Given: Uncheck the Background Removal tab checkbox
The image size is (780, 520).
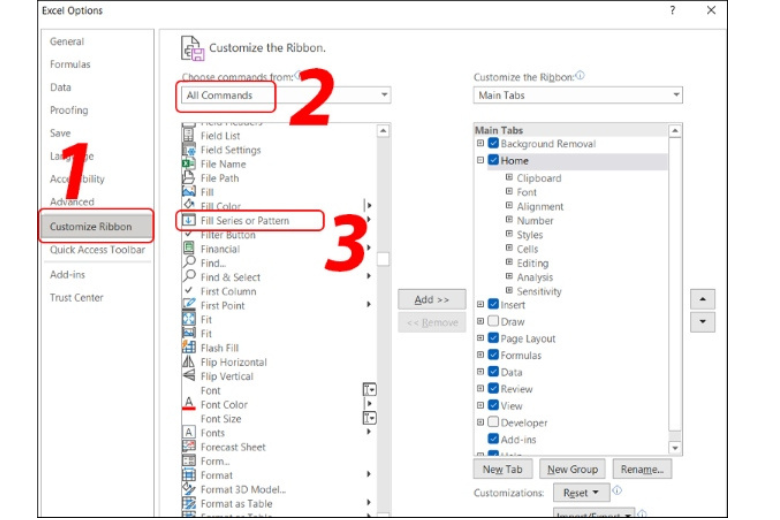Looking at the screenshot, I should click(493, 143).
